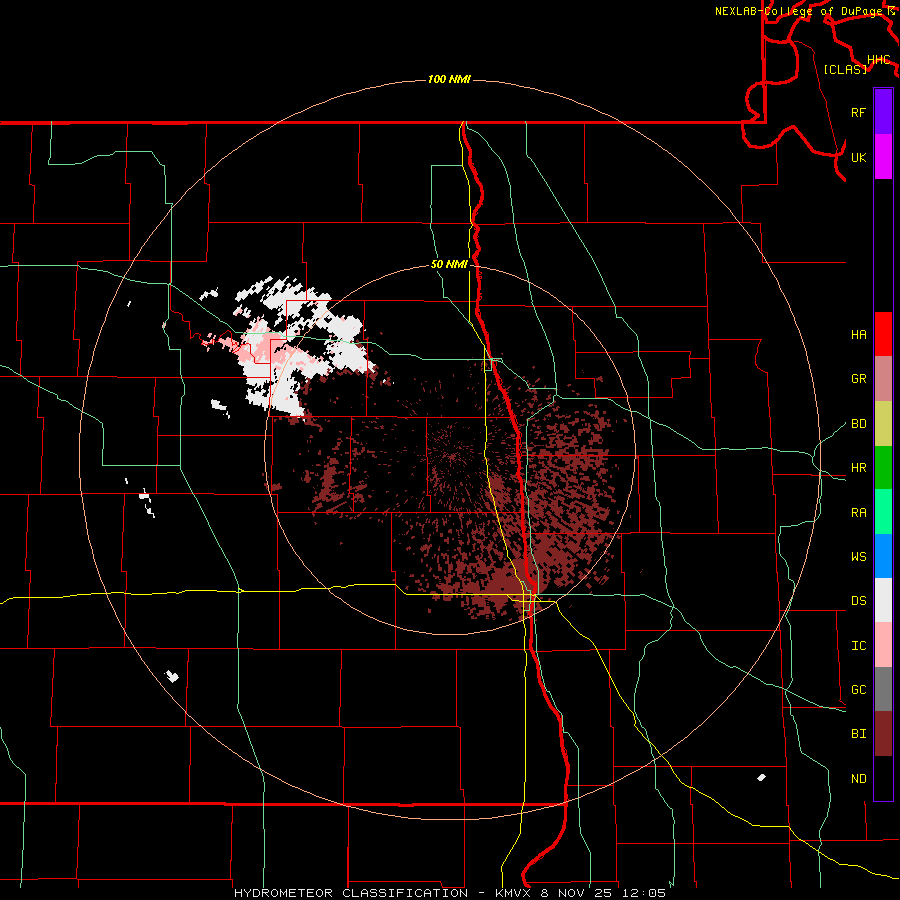The width and height of the screenshot is (900, 900).
Task: Click the HA red legend swatch
Action: coord(883,334)
